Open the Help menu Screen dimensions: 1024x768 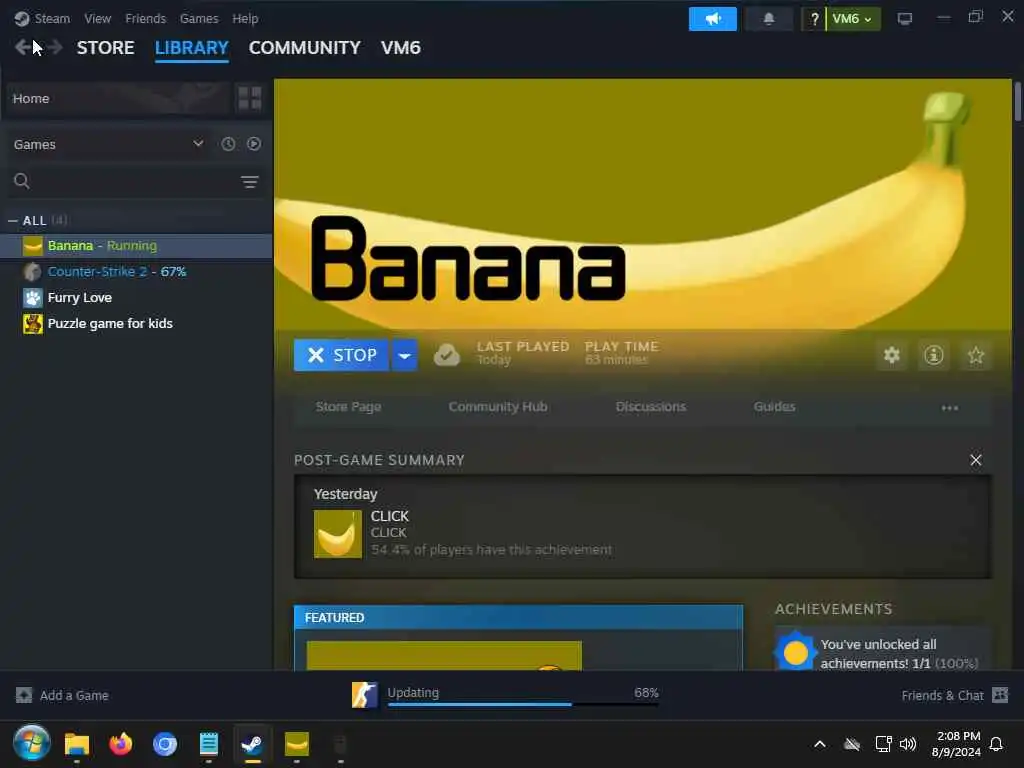coord(245,18)
